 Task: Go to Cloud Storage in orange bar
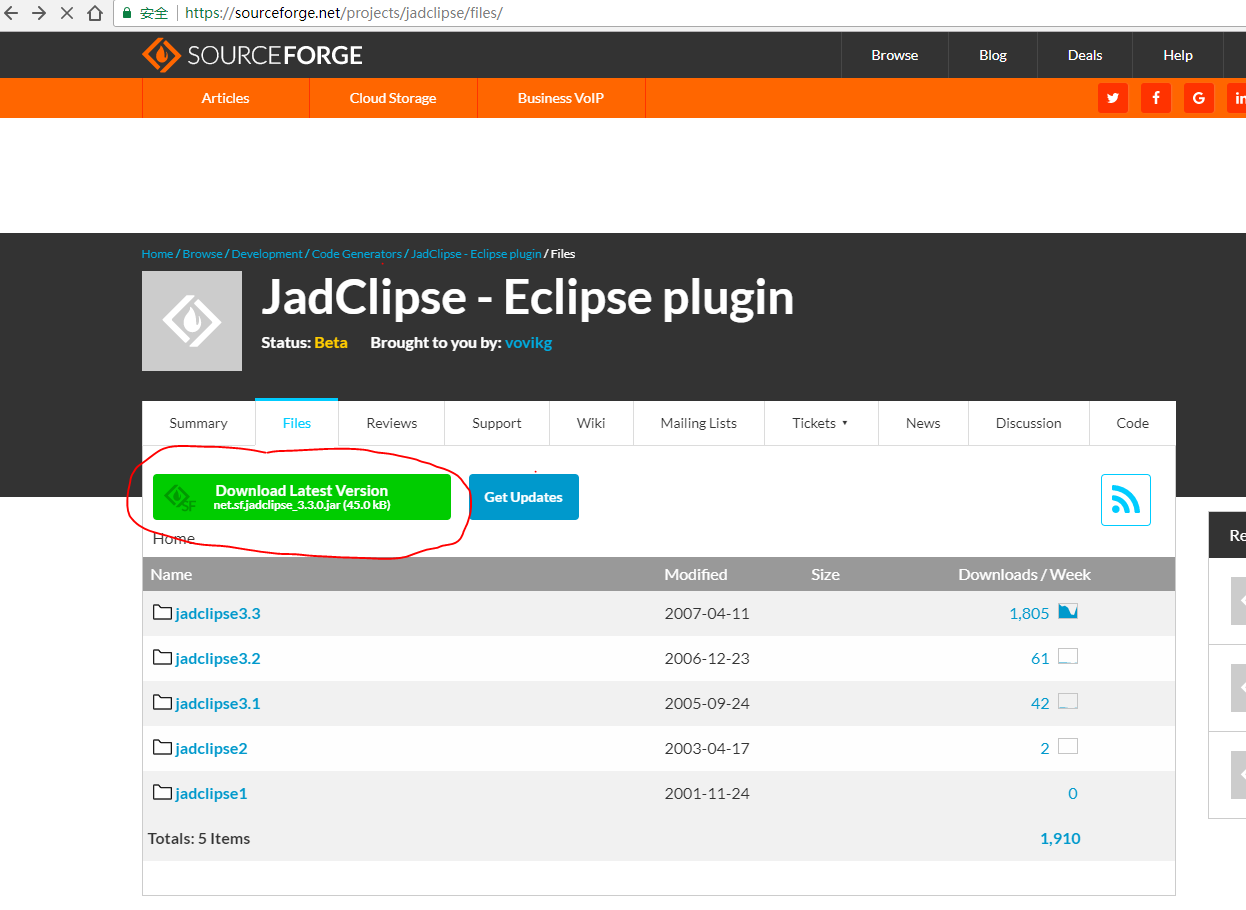393,98
